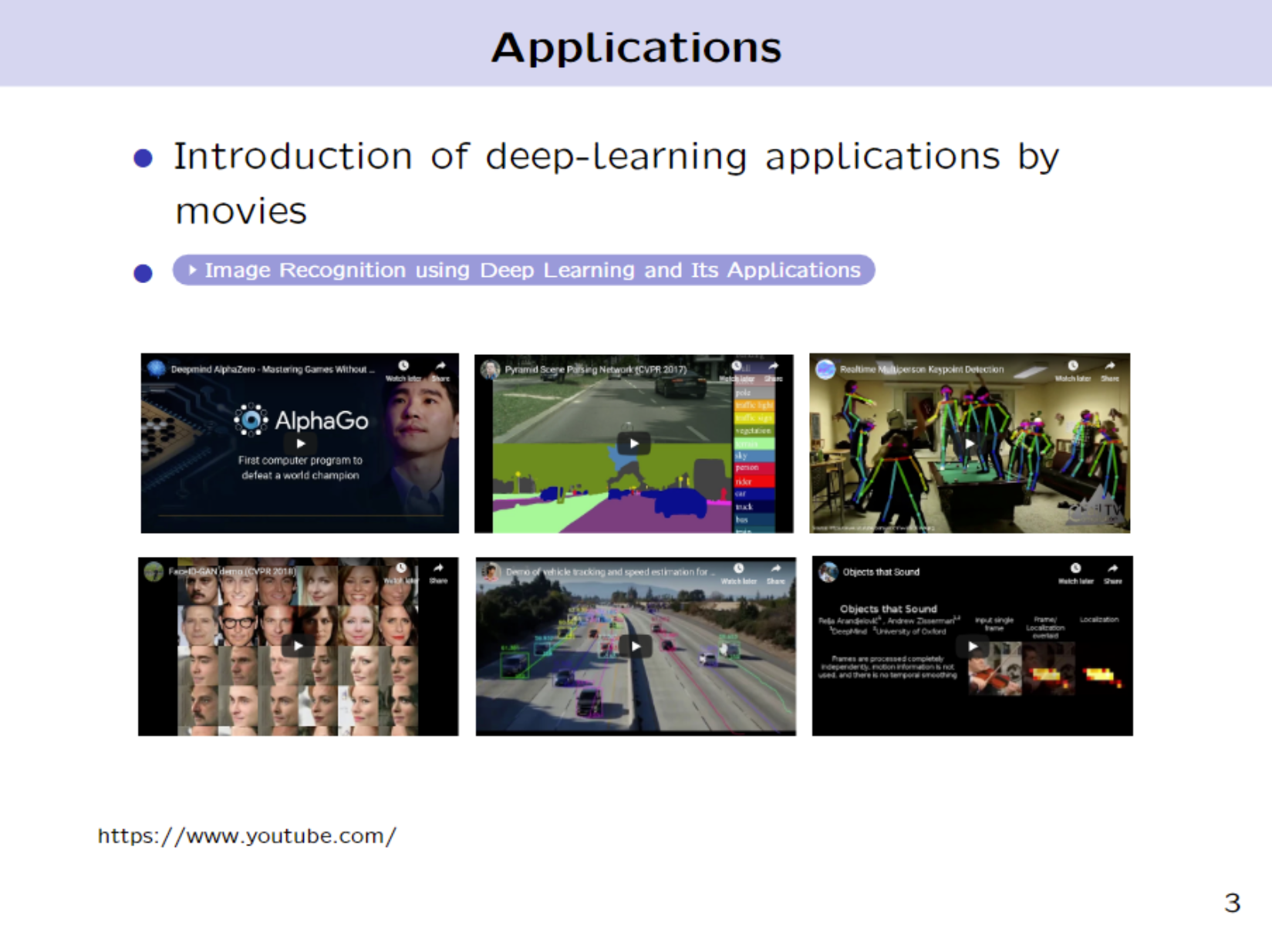Click Watch later clock on FaceID-GAN video
Viewport: 1272px width, 952px height.
pyautogui.click(x=401, y=569)
